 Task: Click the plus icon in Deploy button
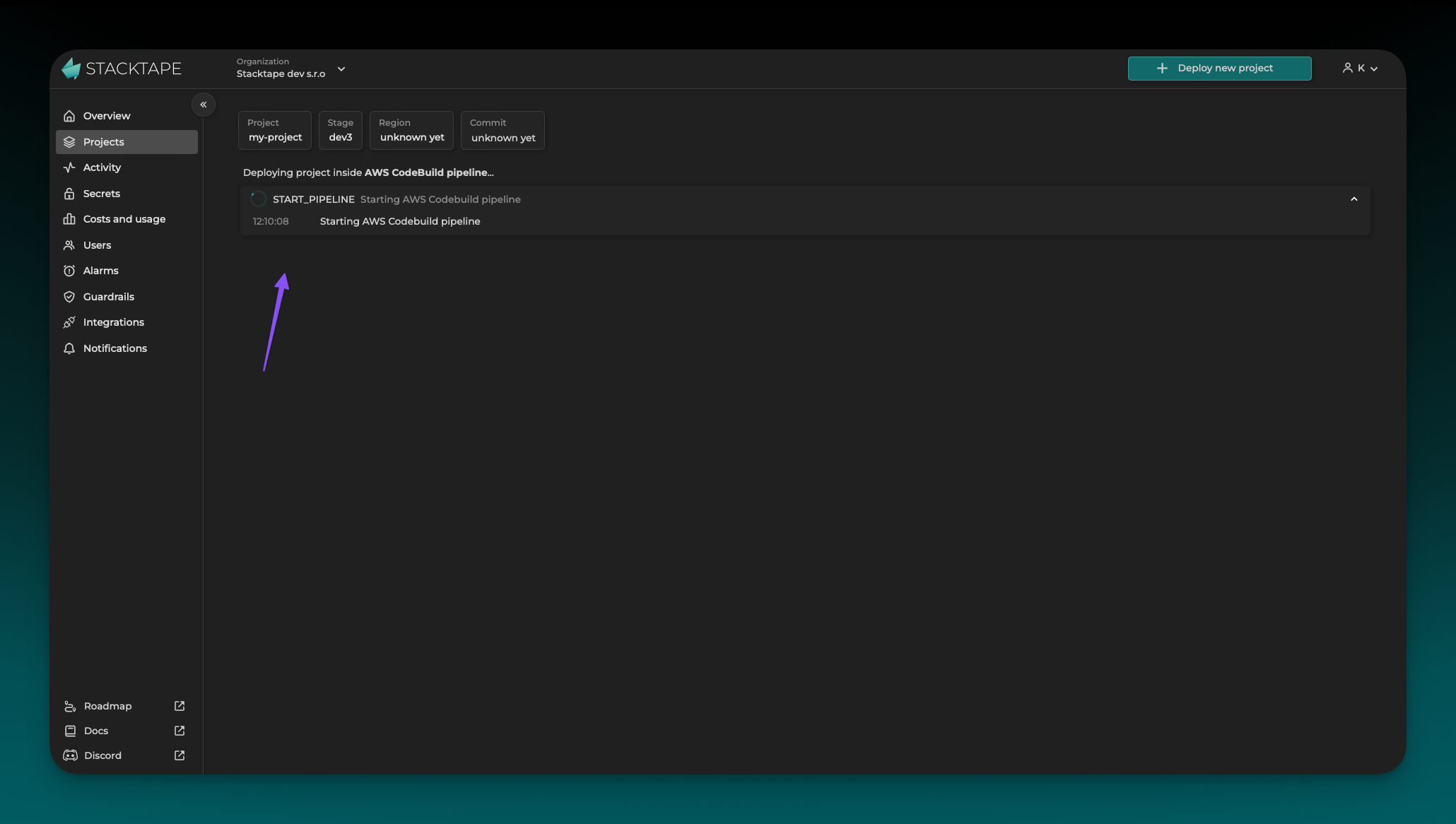point(1162,69)
